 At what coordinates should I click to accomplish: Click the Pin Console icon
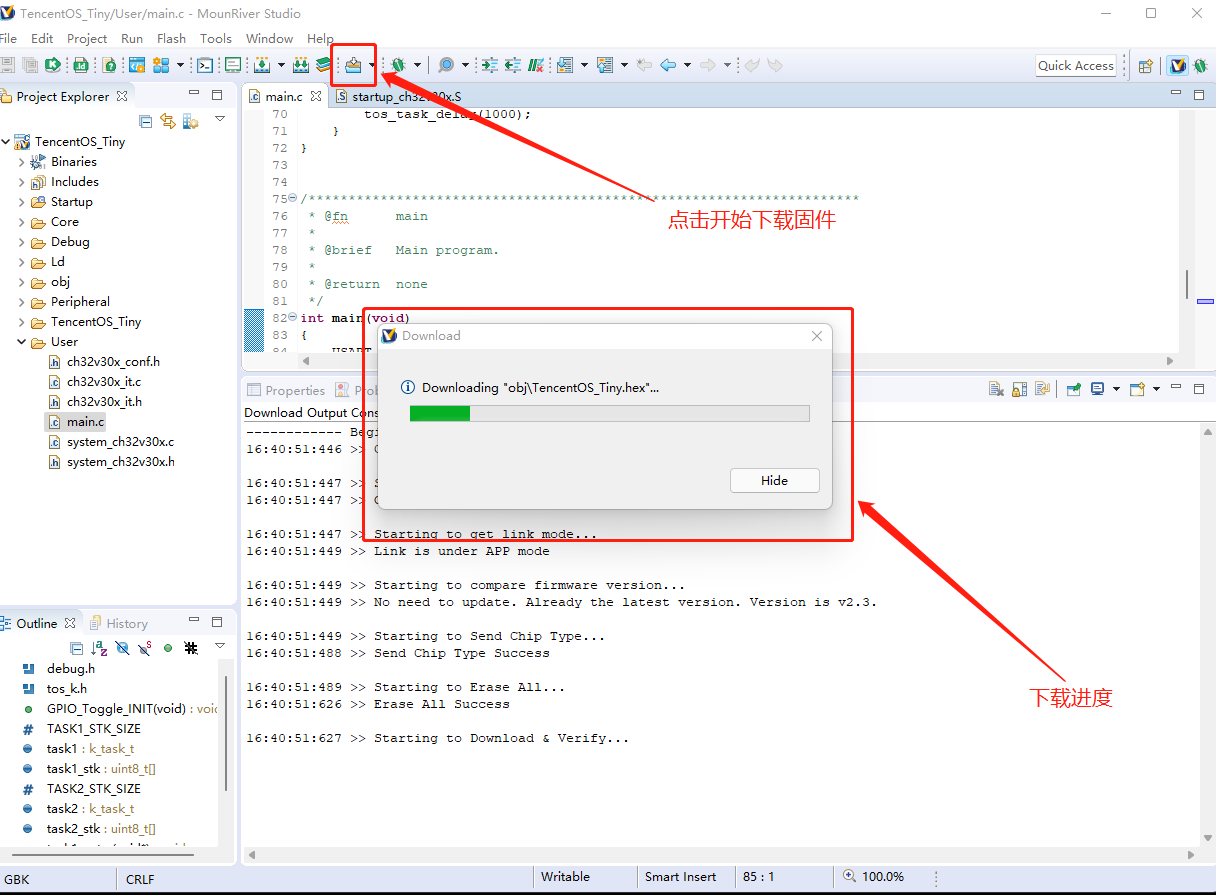pyautogui.click(x=1073, y=389)
